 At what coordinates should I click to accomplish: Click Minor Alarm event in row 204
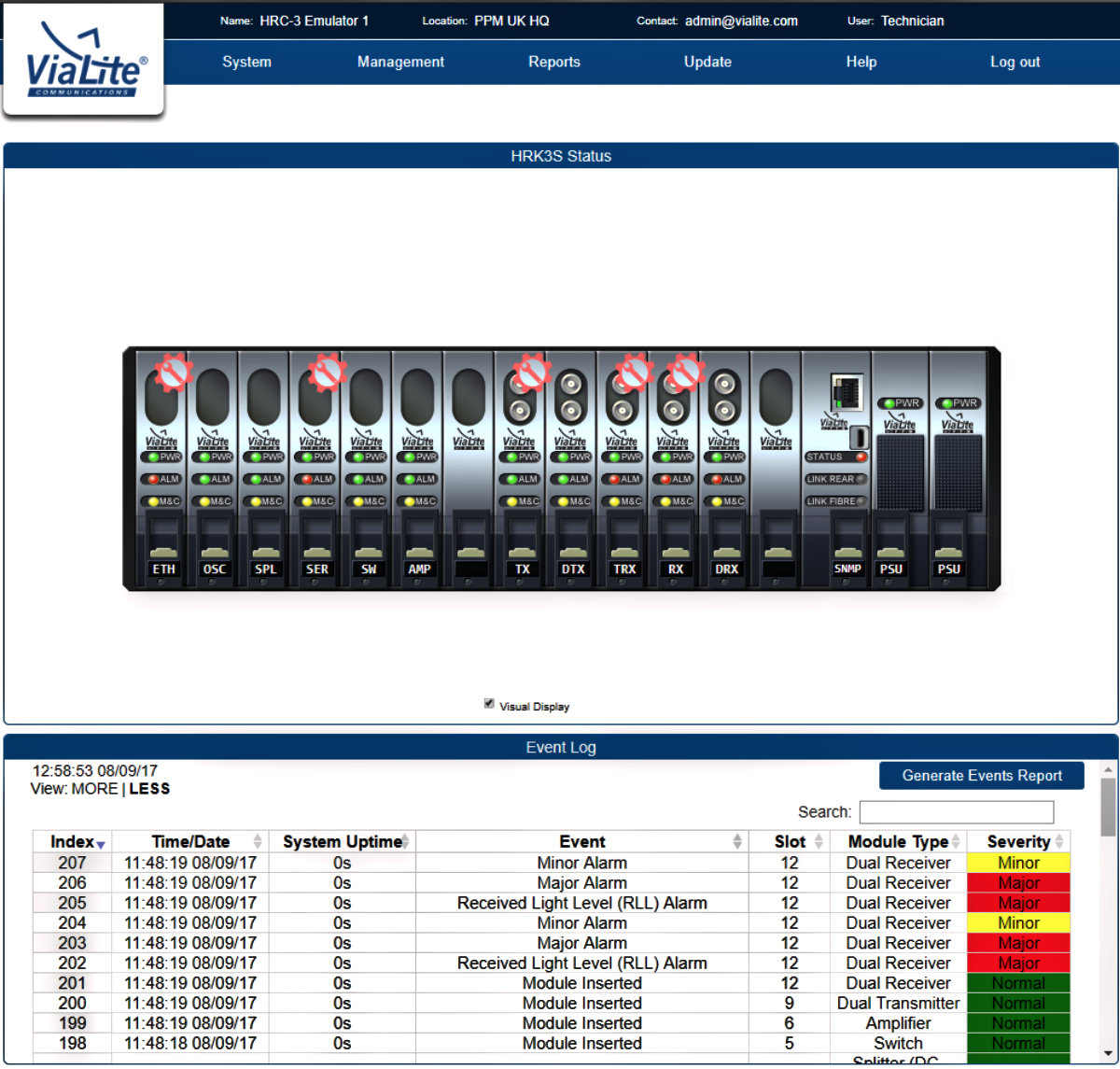point(582,923)
